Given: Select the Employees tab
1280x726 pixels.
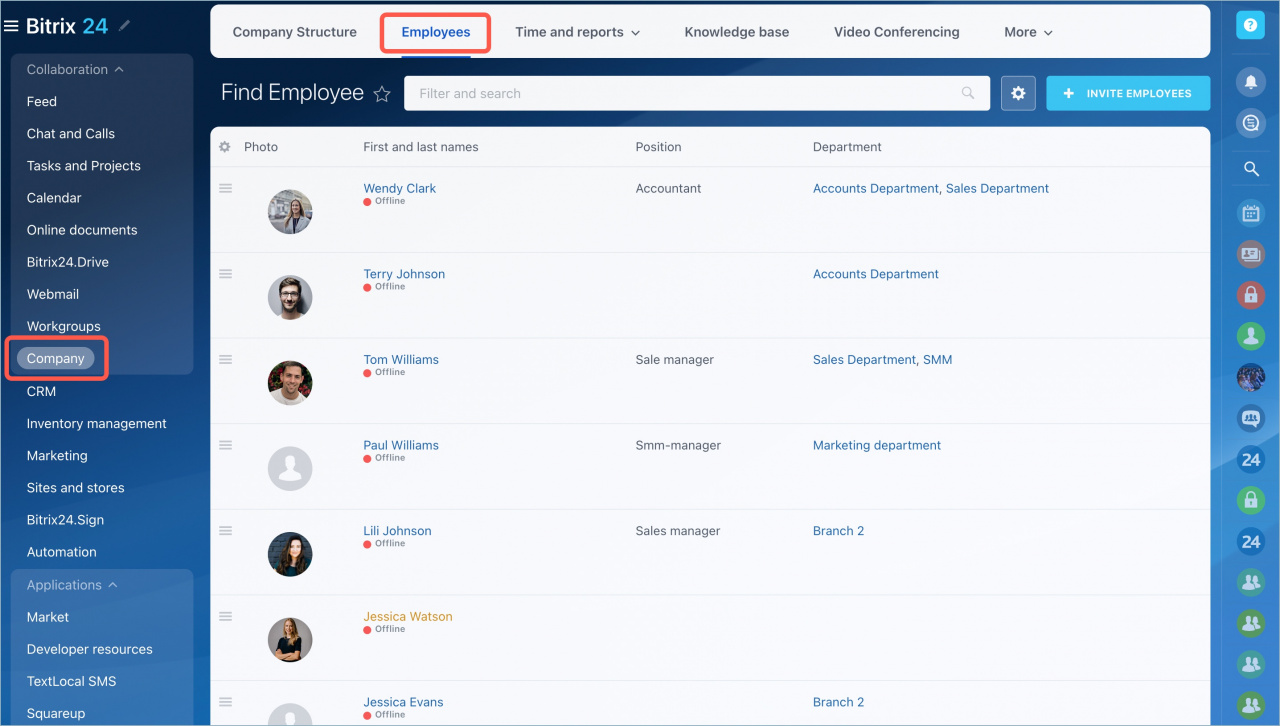Looking at the screenshot, I should pyautogui.click(x=436, y=32).
